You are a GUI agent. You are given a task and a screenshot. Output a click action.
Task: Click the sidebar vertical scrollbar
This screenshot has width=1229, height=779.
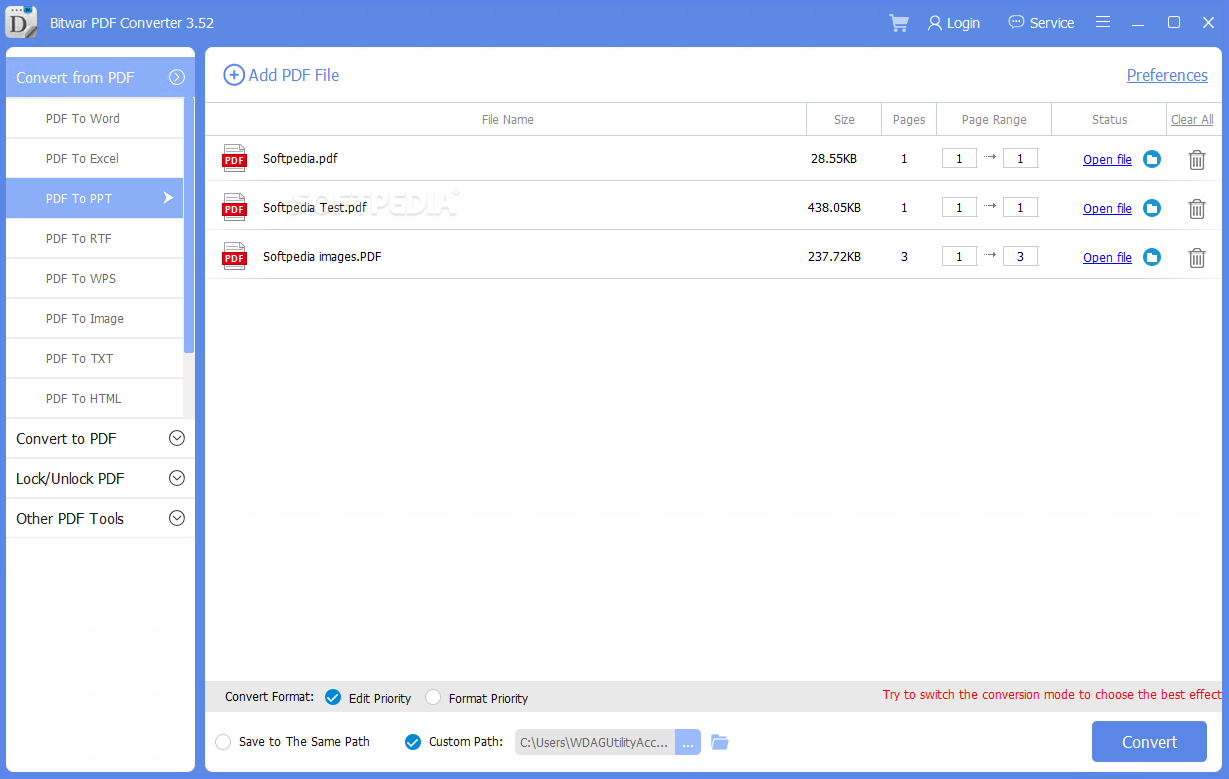(x=189, y=225)
